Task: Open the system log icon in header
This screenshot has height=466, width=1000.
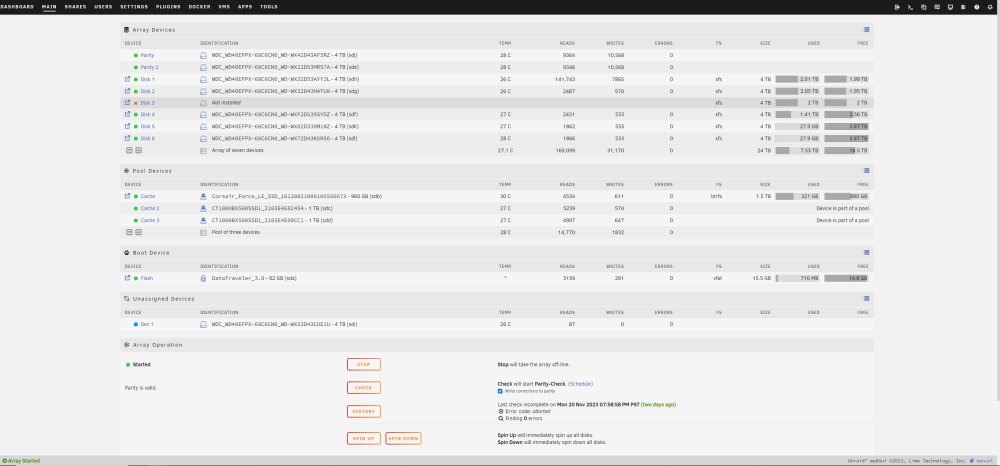Action: (x=963, y=7)
